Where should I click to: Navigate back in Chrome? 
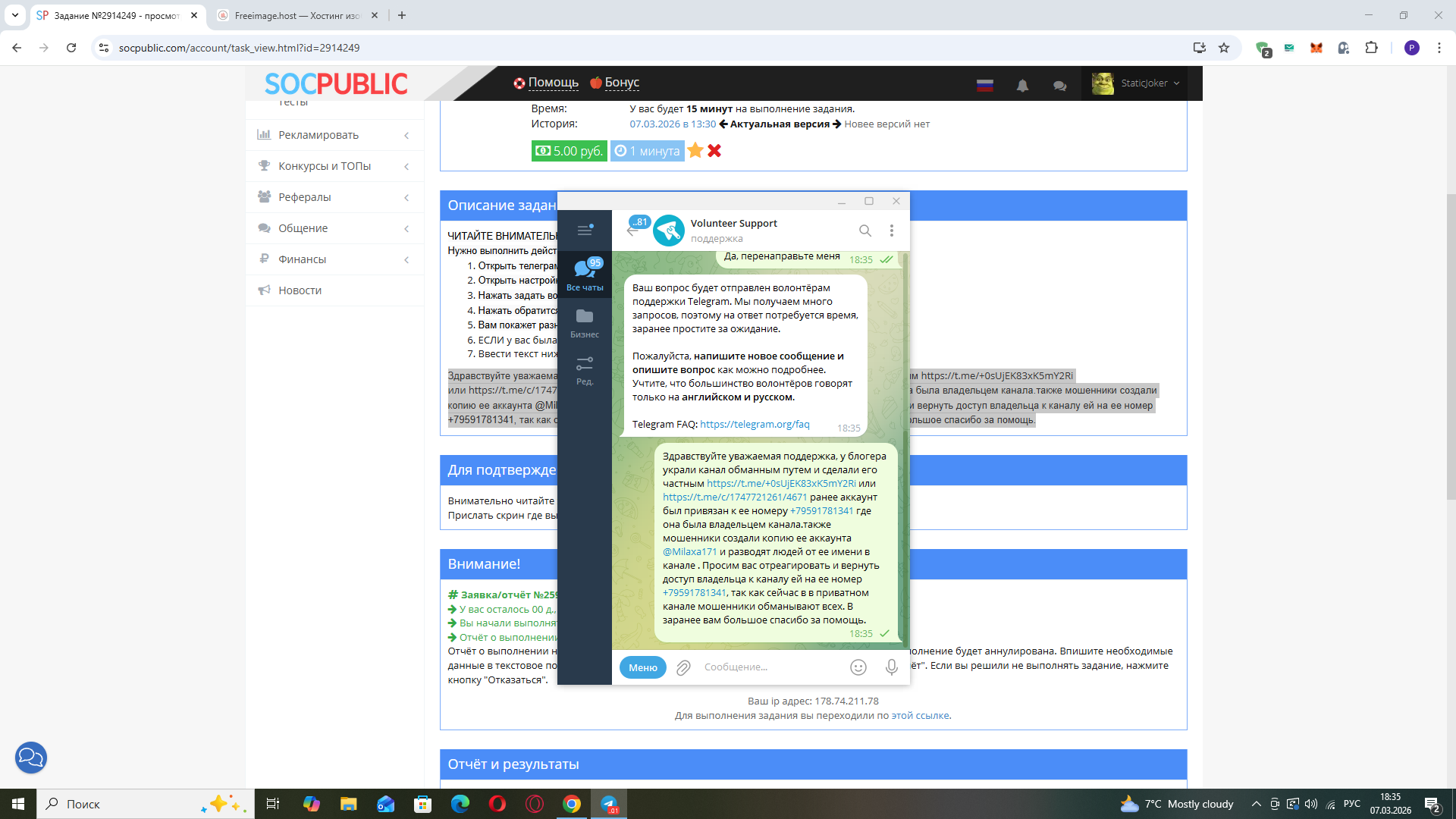(x=17, y=48)
